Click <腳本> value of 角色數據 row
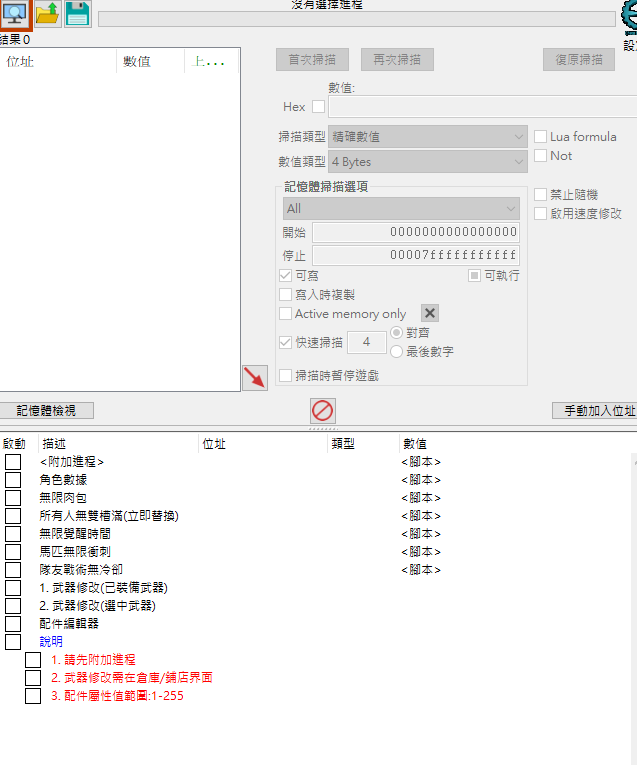The image size is (637, 765). tap(421, 480)
